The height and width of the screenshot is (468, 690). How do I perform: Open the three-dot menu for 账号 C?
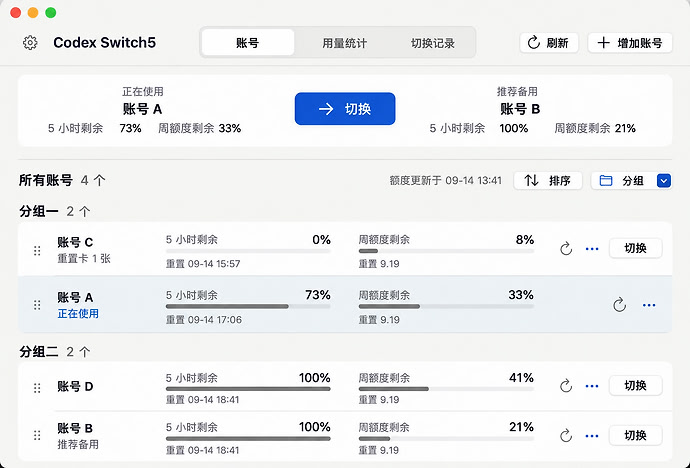pyautogui.click(x=592, y=249)
